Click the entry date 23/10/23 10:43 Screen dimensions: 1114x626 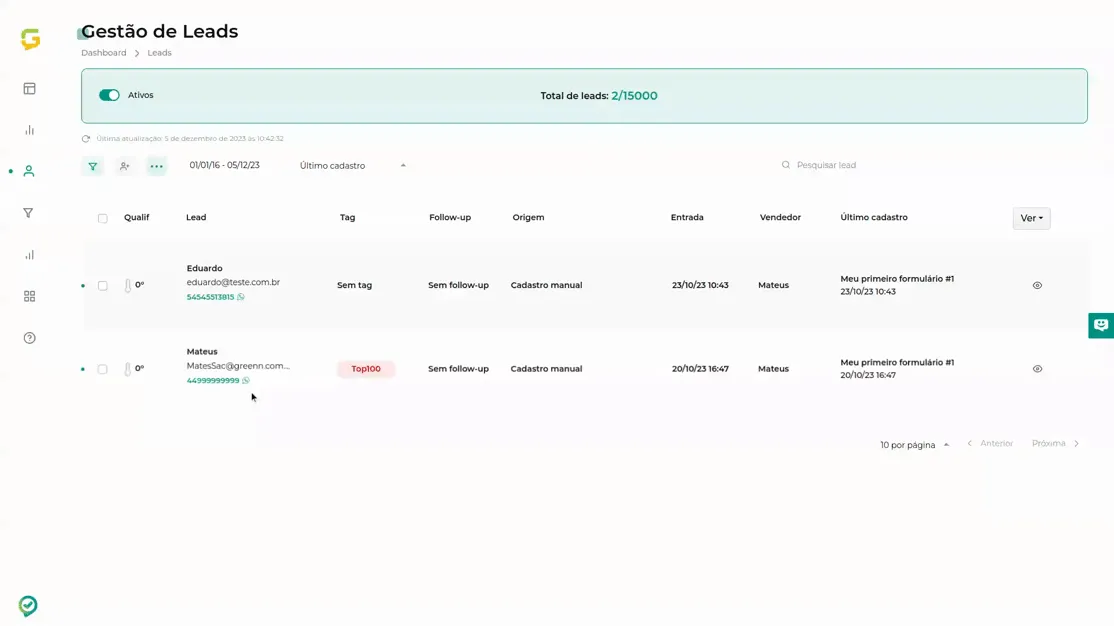click(701, 285)
